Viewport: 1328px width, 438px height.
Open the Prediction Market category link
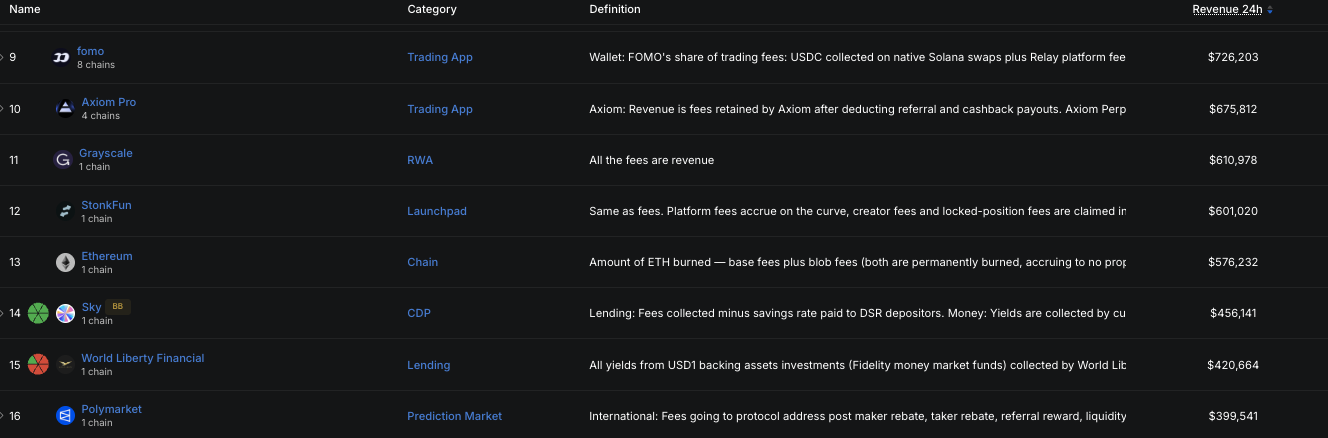point(454,416)
